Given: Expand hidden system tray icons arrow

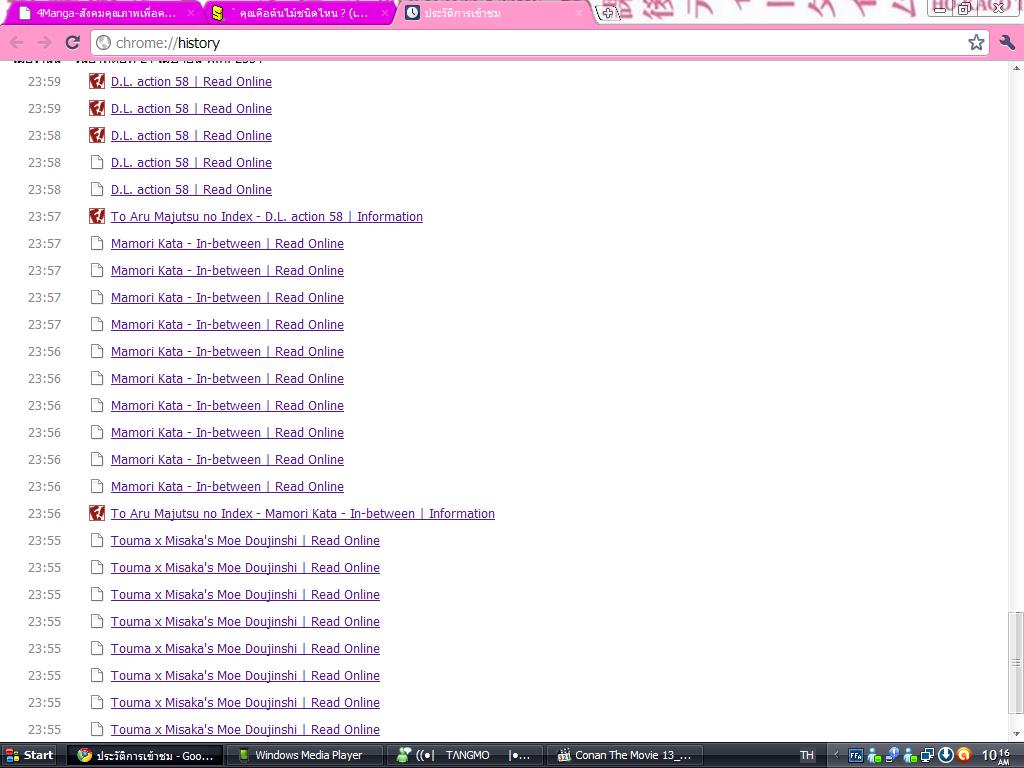Looking at the screenshot, I should point(836,756).
